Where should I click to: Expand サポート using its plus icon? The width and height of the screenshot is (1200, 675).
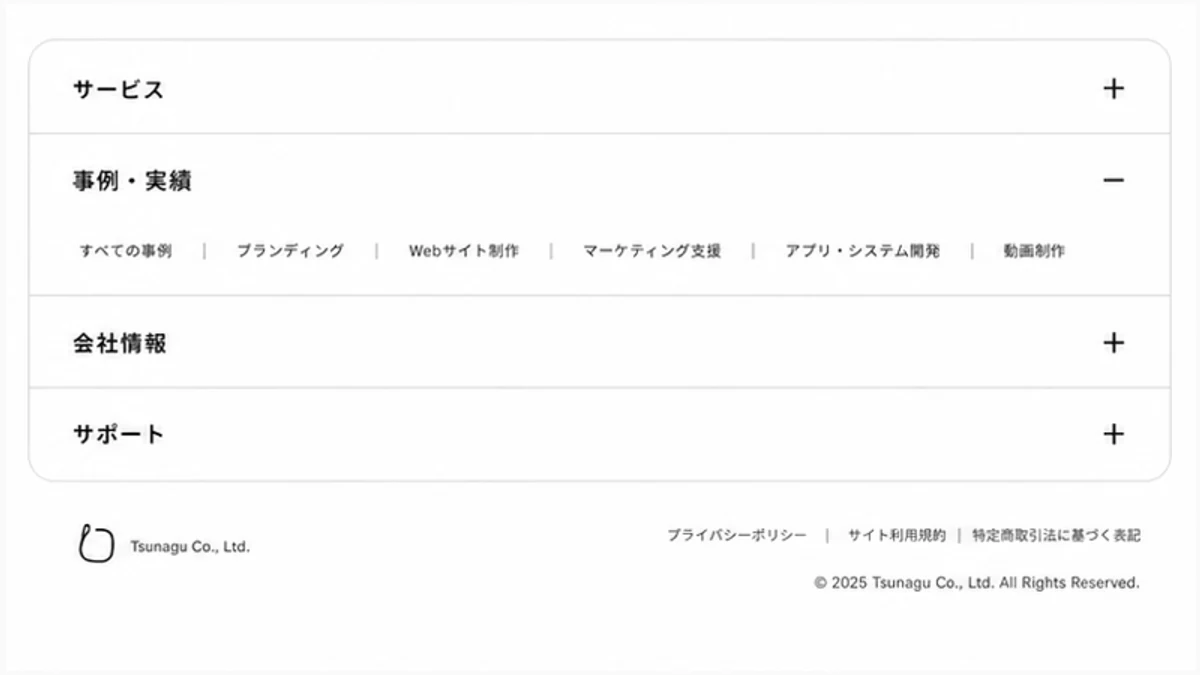point(1113,434)
